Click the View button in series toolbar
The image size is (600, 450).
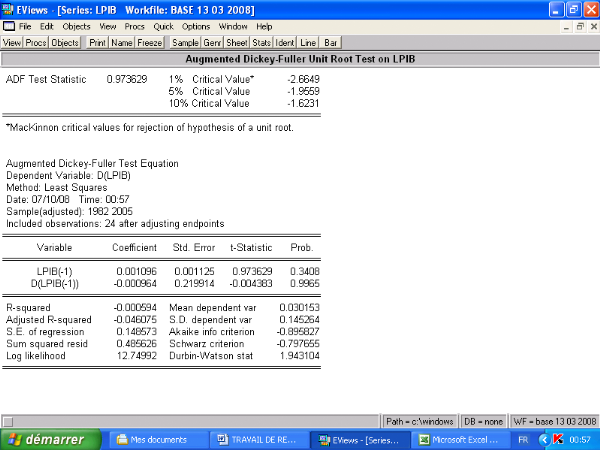12,42
